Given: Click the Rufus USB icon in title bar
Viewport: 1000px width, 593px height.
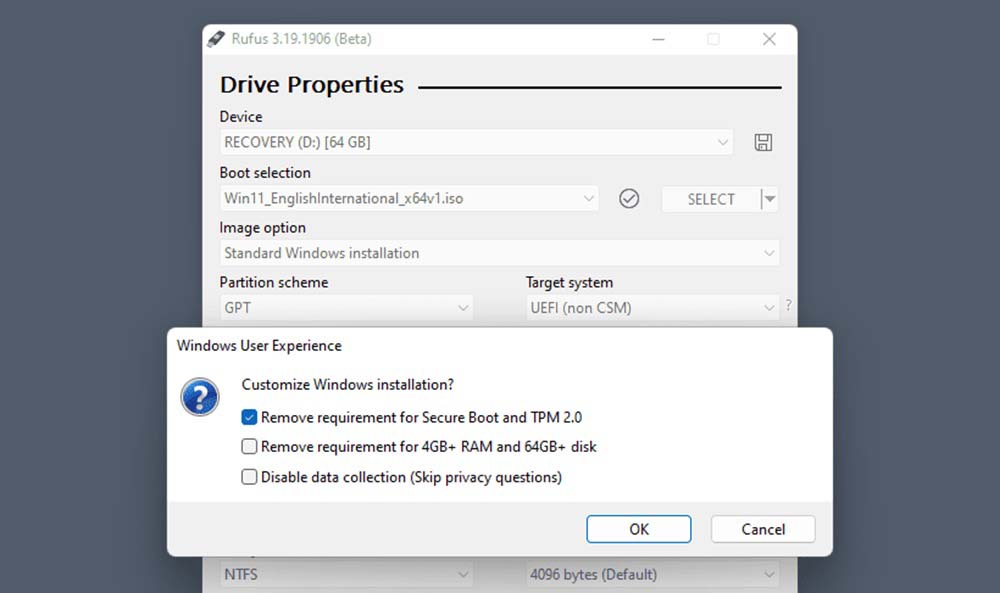Looking at the screenshot, I should [216, 40].
